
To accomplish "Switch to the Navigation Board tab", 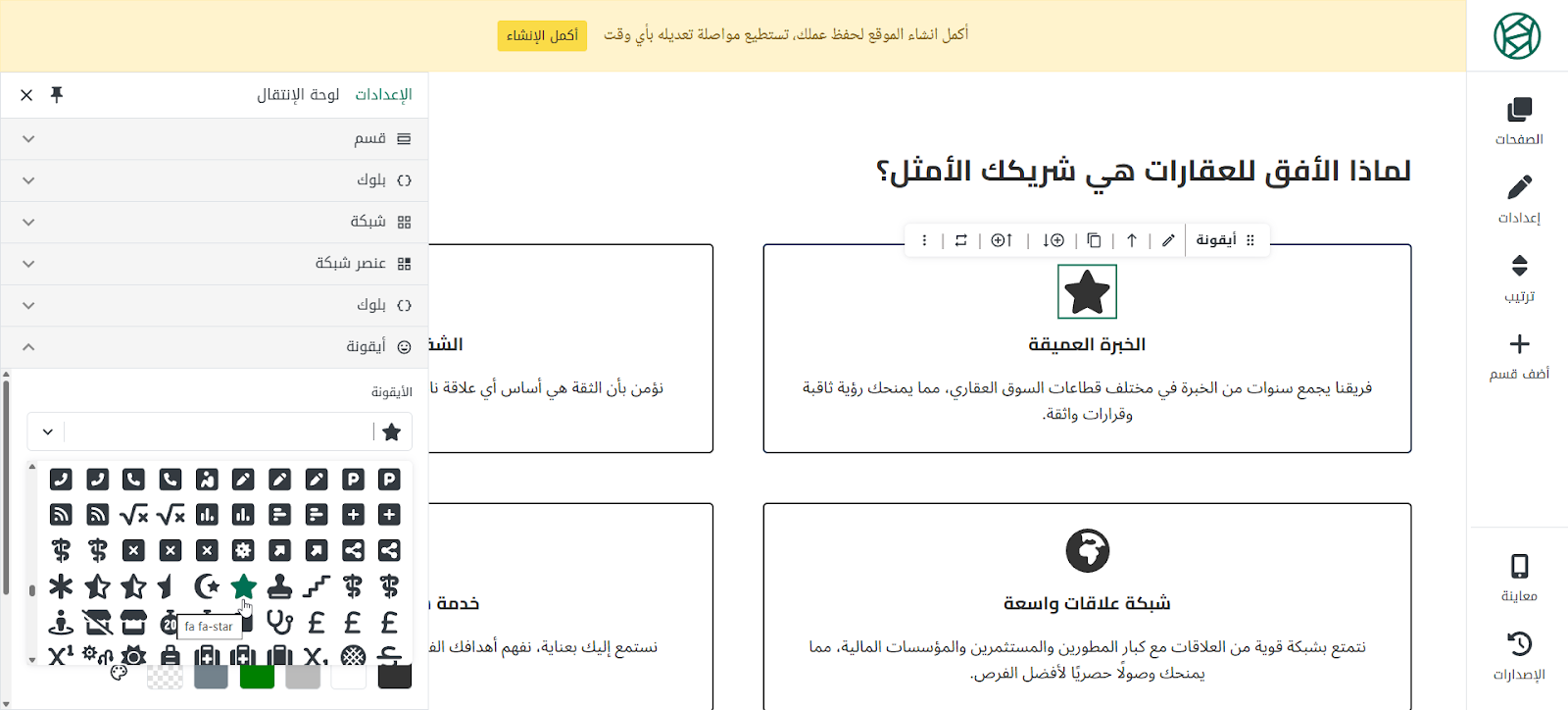I will click(298, 95).
